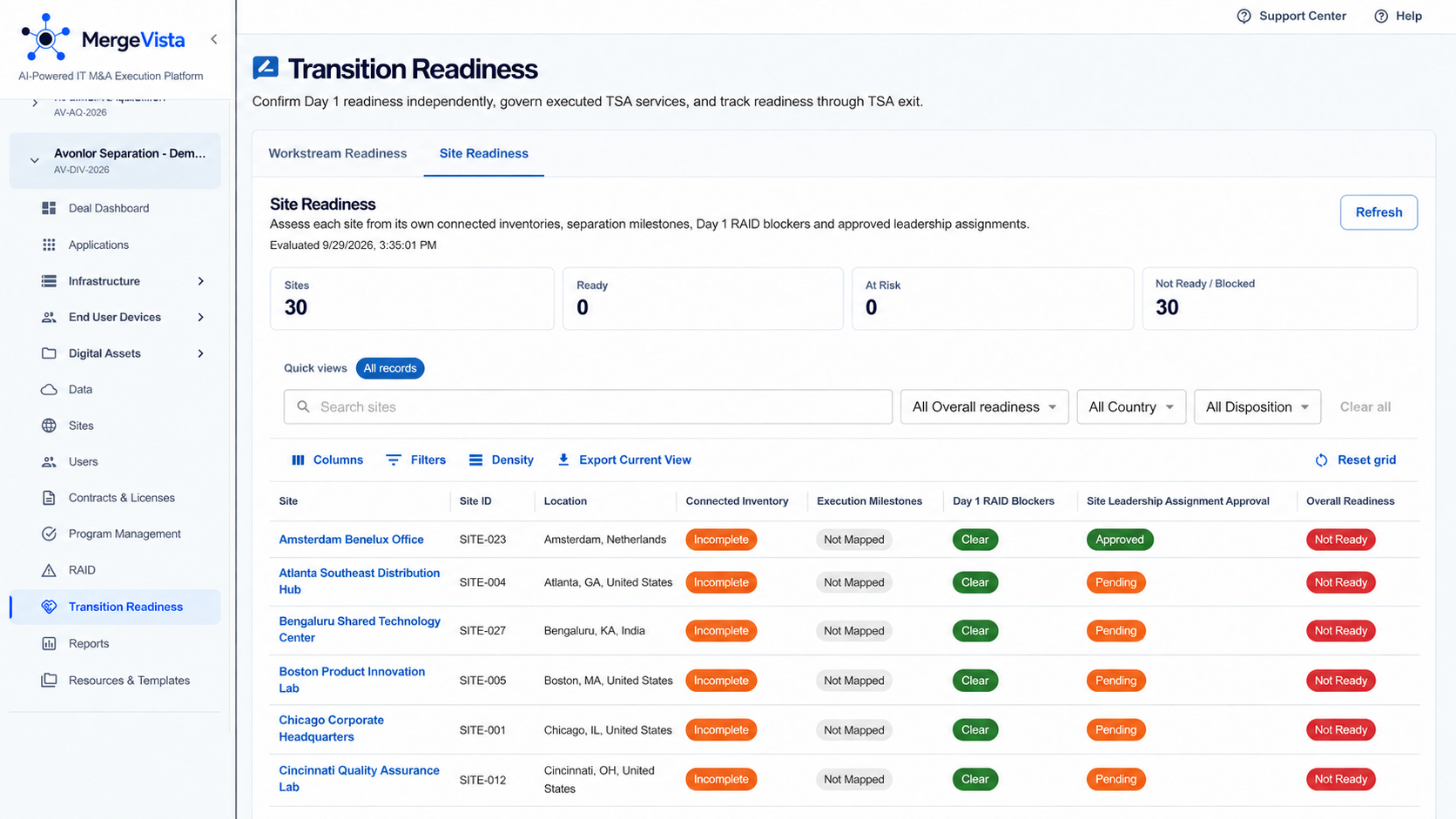Click the Ready summary card

pos(703,299)
